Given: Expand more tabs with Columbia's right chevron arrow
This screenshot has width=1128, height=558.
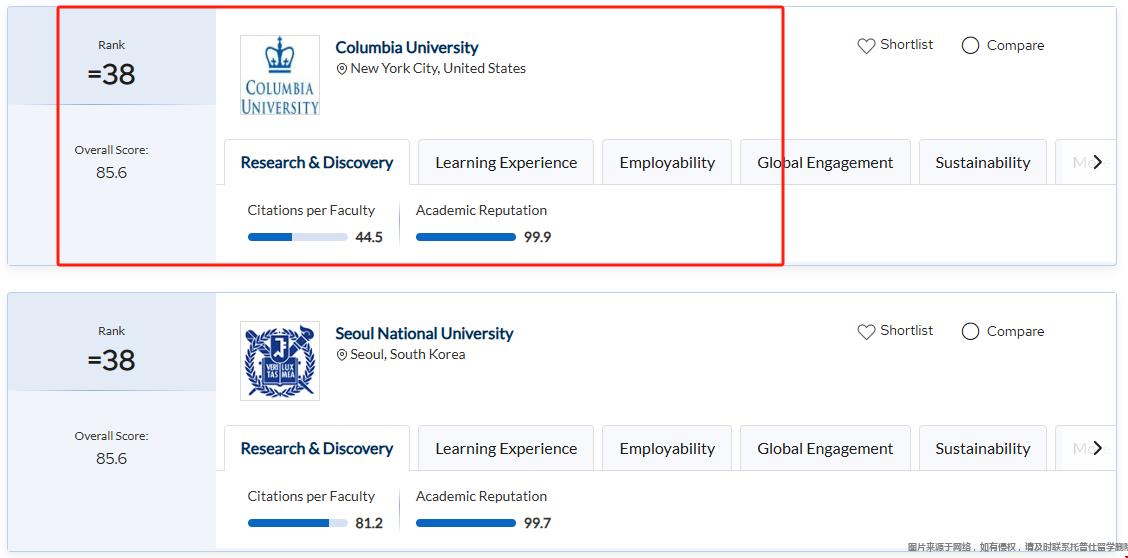Looking at the screenshot, I should [1097, 162].
